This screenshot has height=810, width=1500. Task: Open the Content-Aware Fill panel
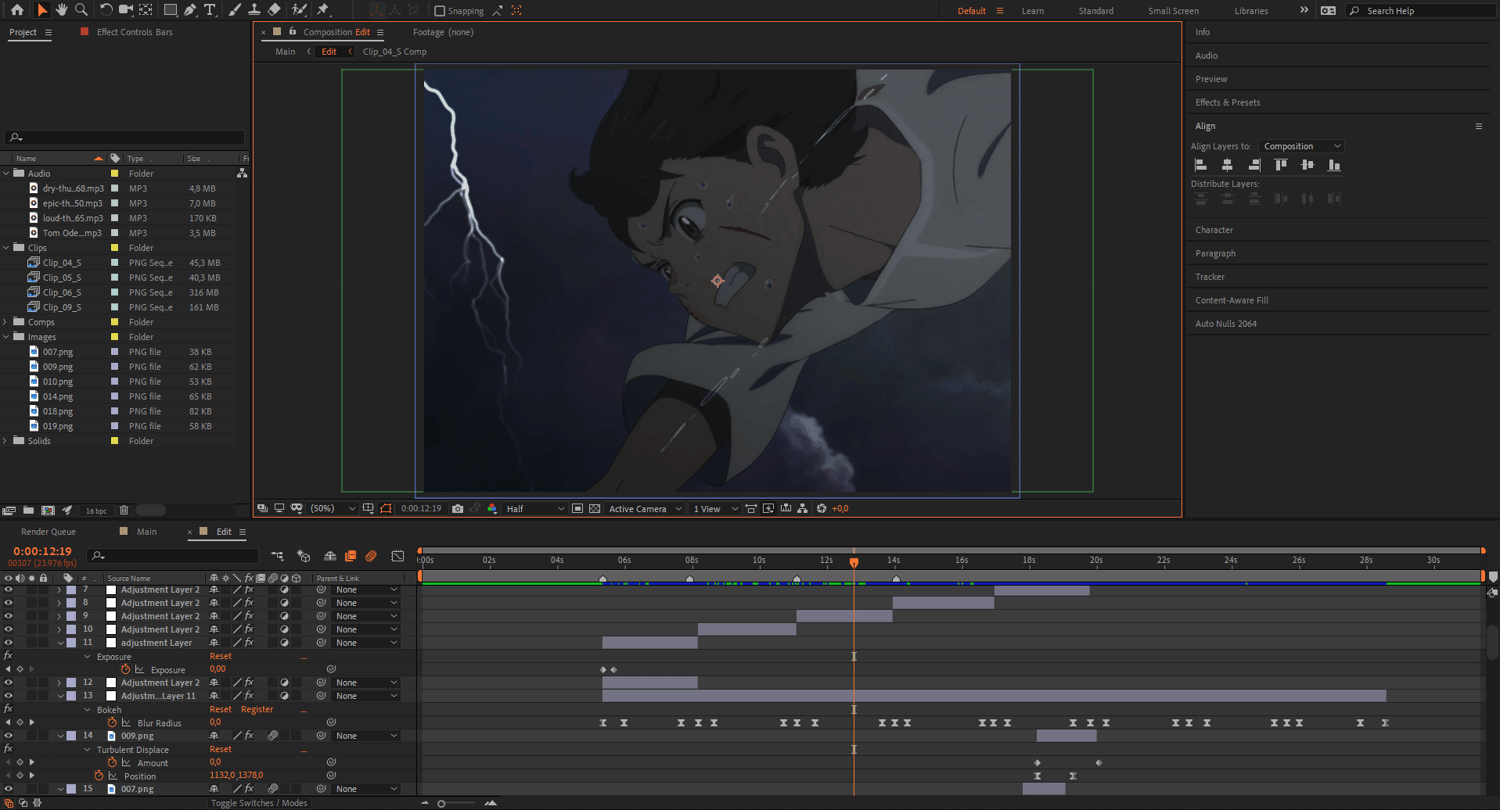tap(1233, 300)
